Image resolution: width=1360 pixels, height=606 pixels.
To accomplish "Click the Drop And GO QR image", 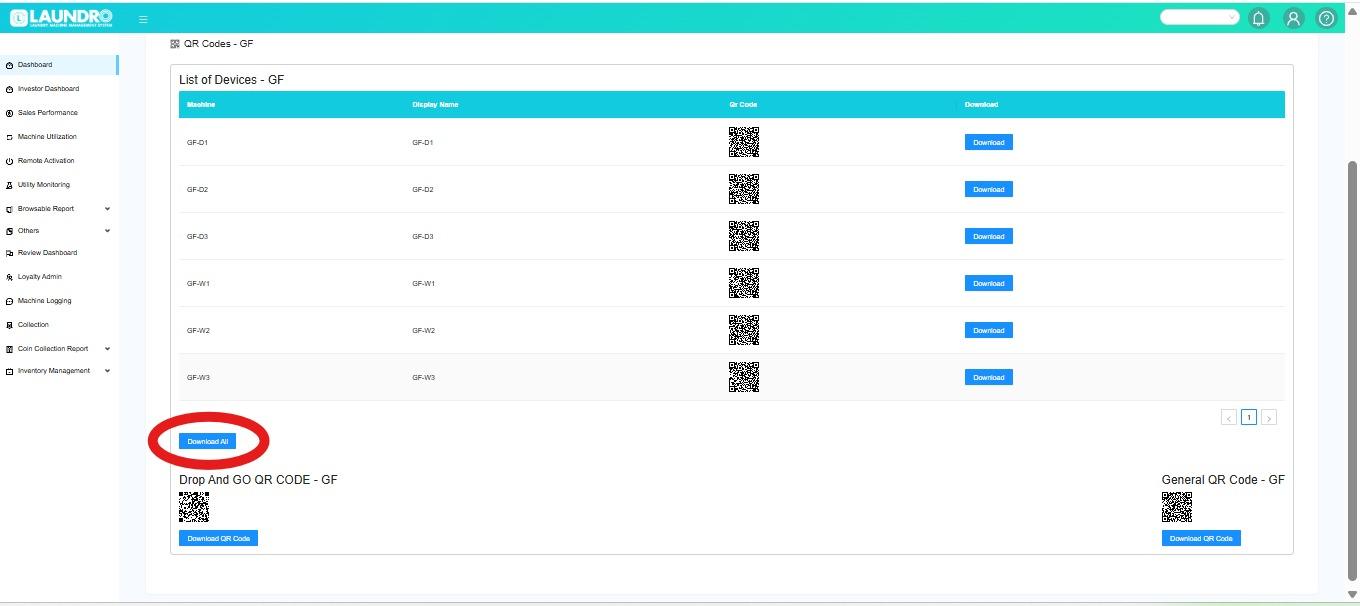I will 194,507.
